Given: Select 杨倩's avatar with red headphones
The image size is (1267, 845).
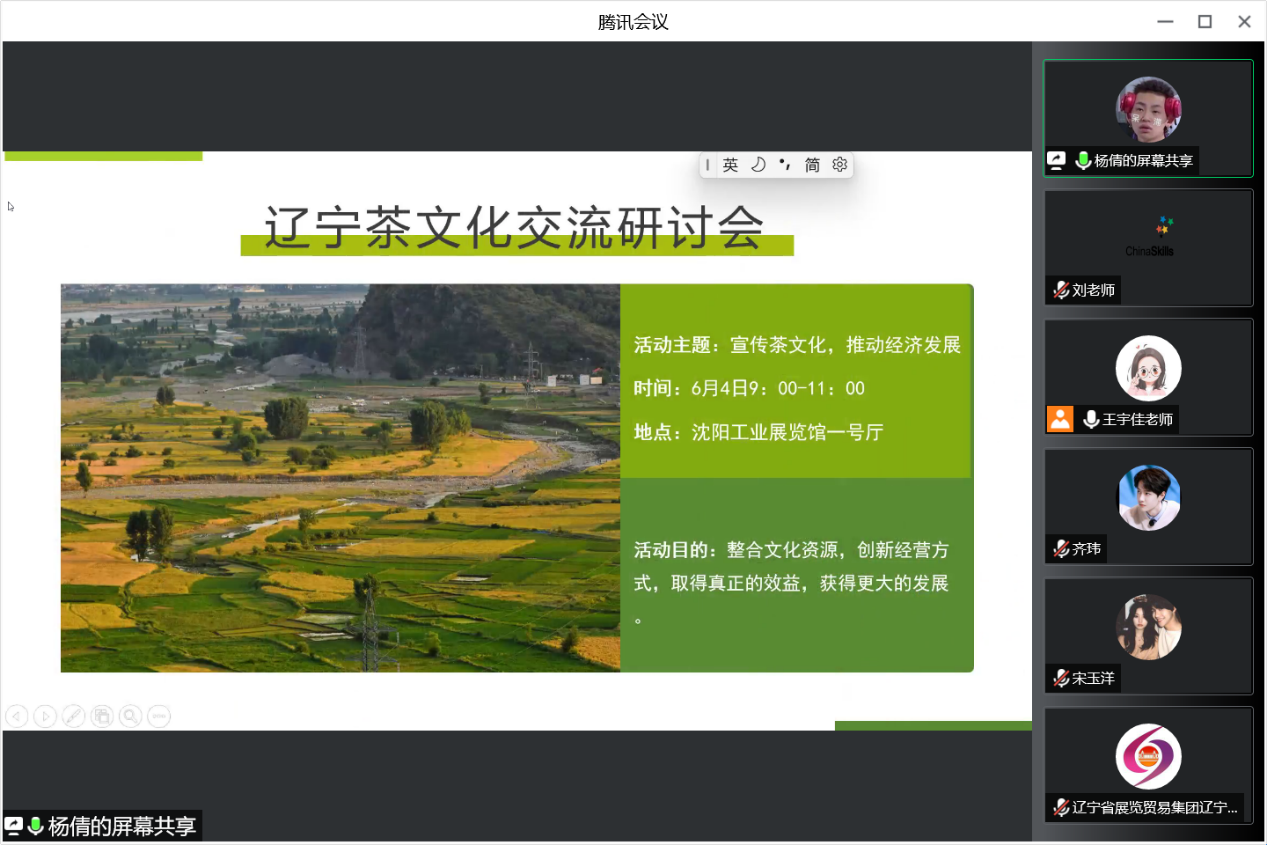Looking at the screenshot, I should (1148, 110).
